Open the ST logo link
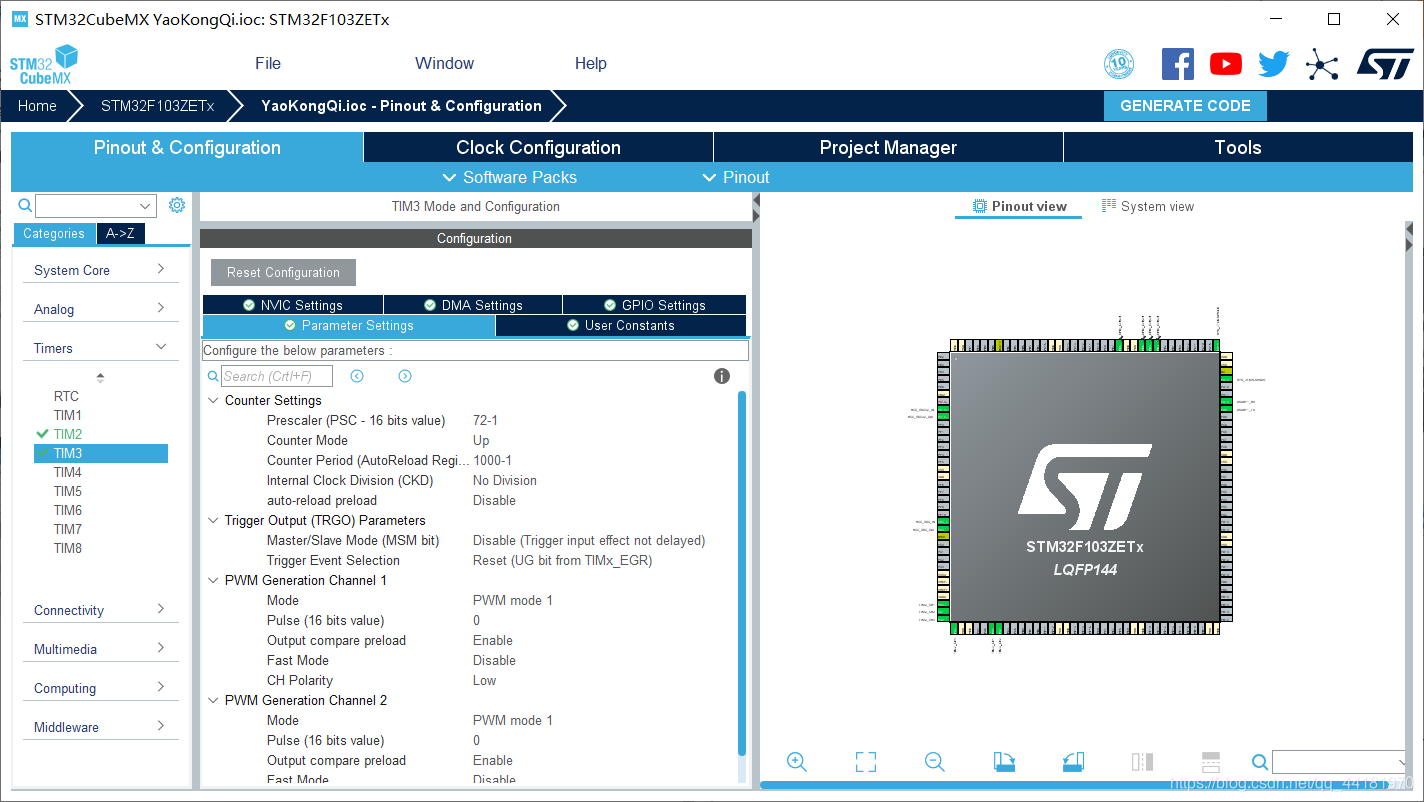Image resolution: width=1424 pixels, height=802 pixels. [x=1385, y=64]
